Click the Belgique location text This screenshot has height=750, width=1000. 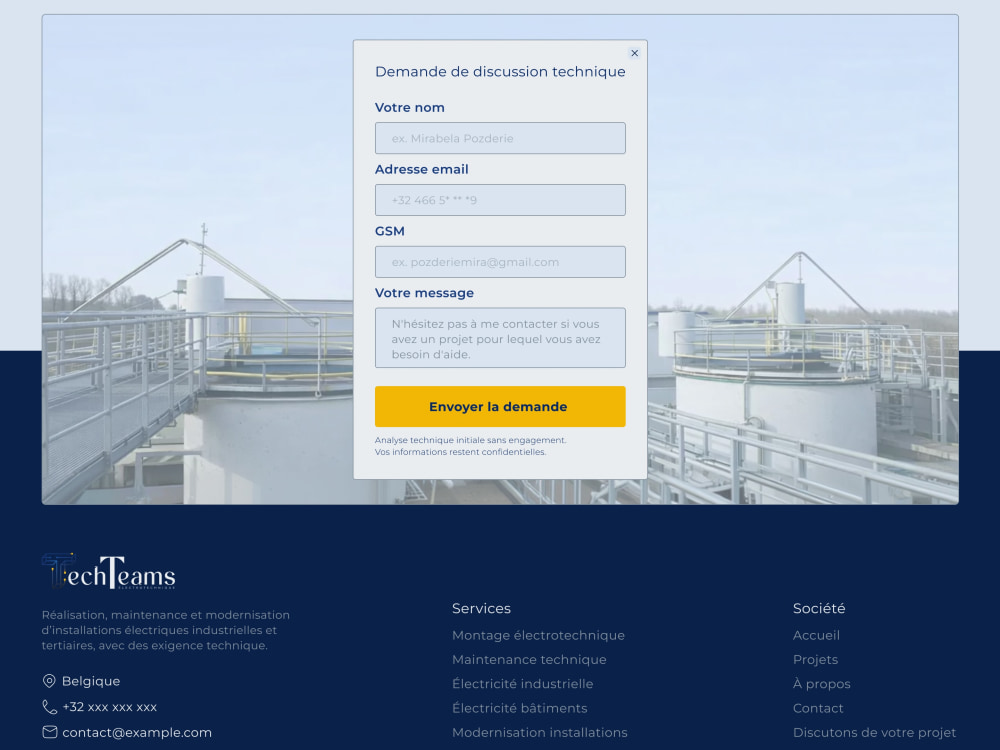91,681
